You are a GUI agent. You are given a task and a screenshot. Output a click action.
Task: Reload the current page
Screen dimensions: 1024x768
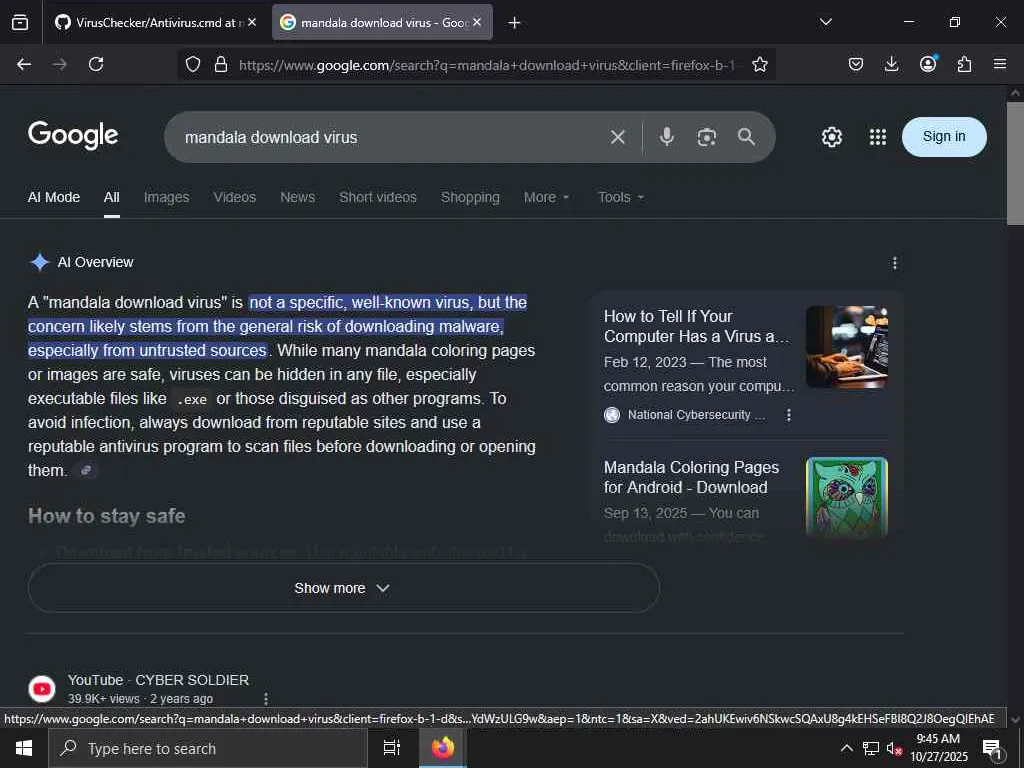tap(96, 64)
